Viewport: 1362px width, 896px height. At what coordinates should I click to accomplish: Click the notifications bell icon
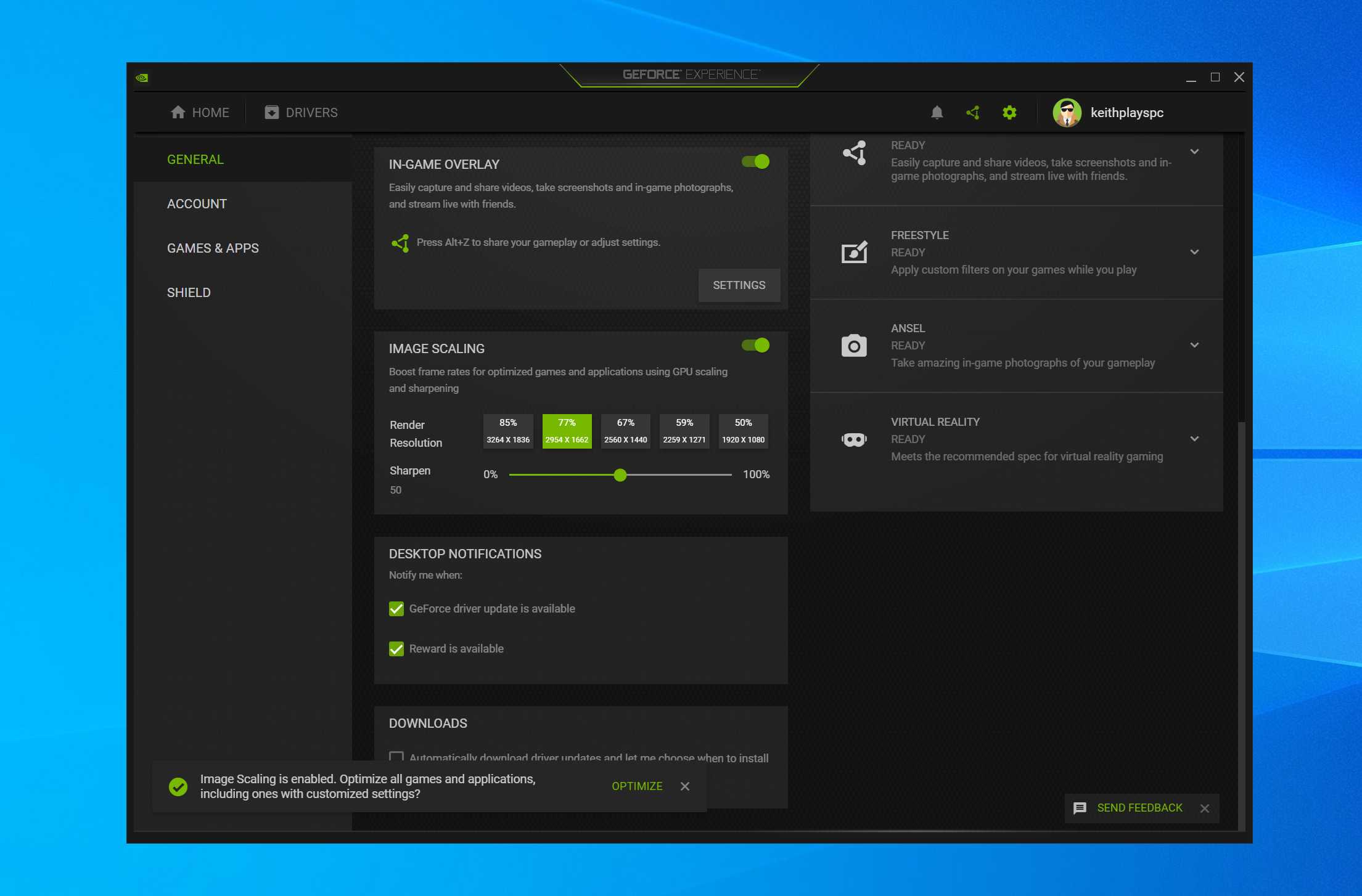point(937,113)
